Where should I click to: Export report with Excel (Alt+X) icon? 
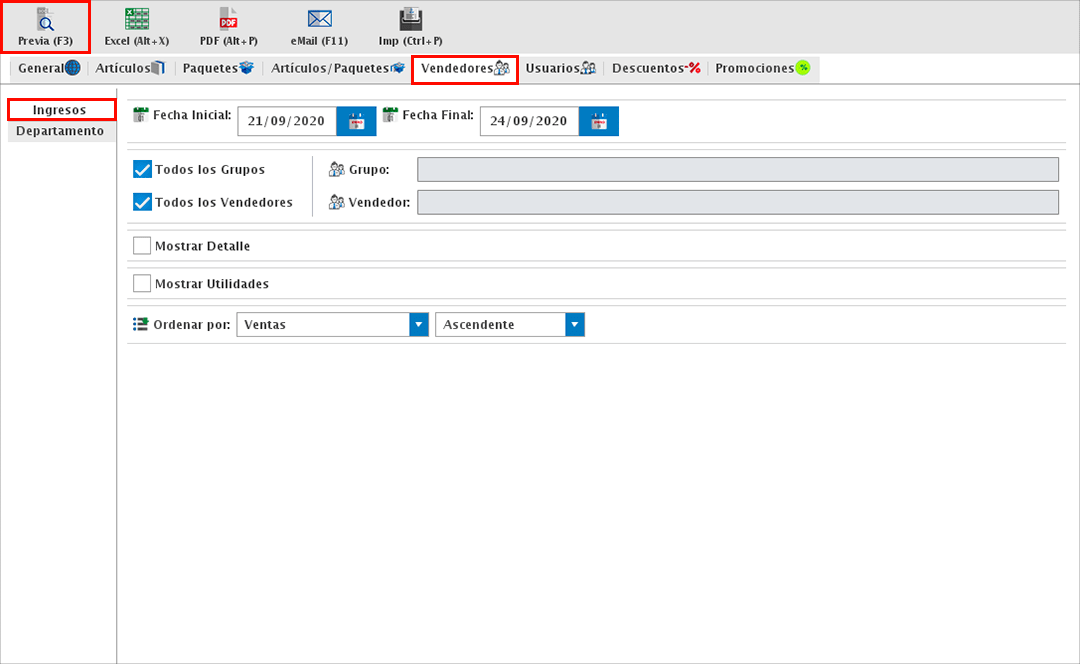[137, 20]
